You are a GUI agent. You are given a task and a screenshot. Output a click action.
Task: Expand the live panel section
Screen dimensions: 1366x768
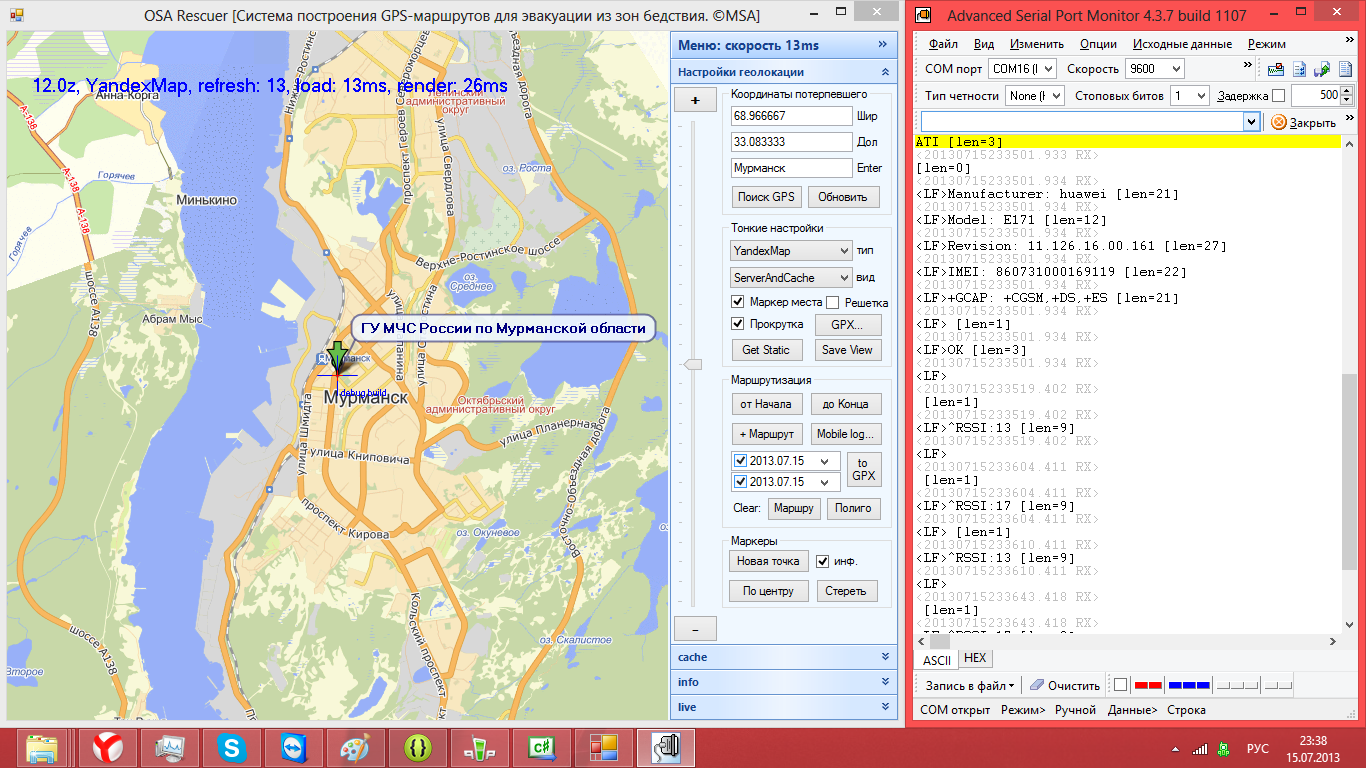coord(783,707)
